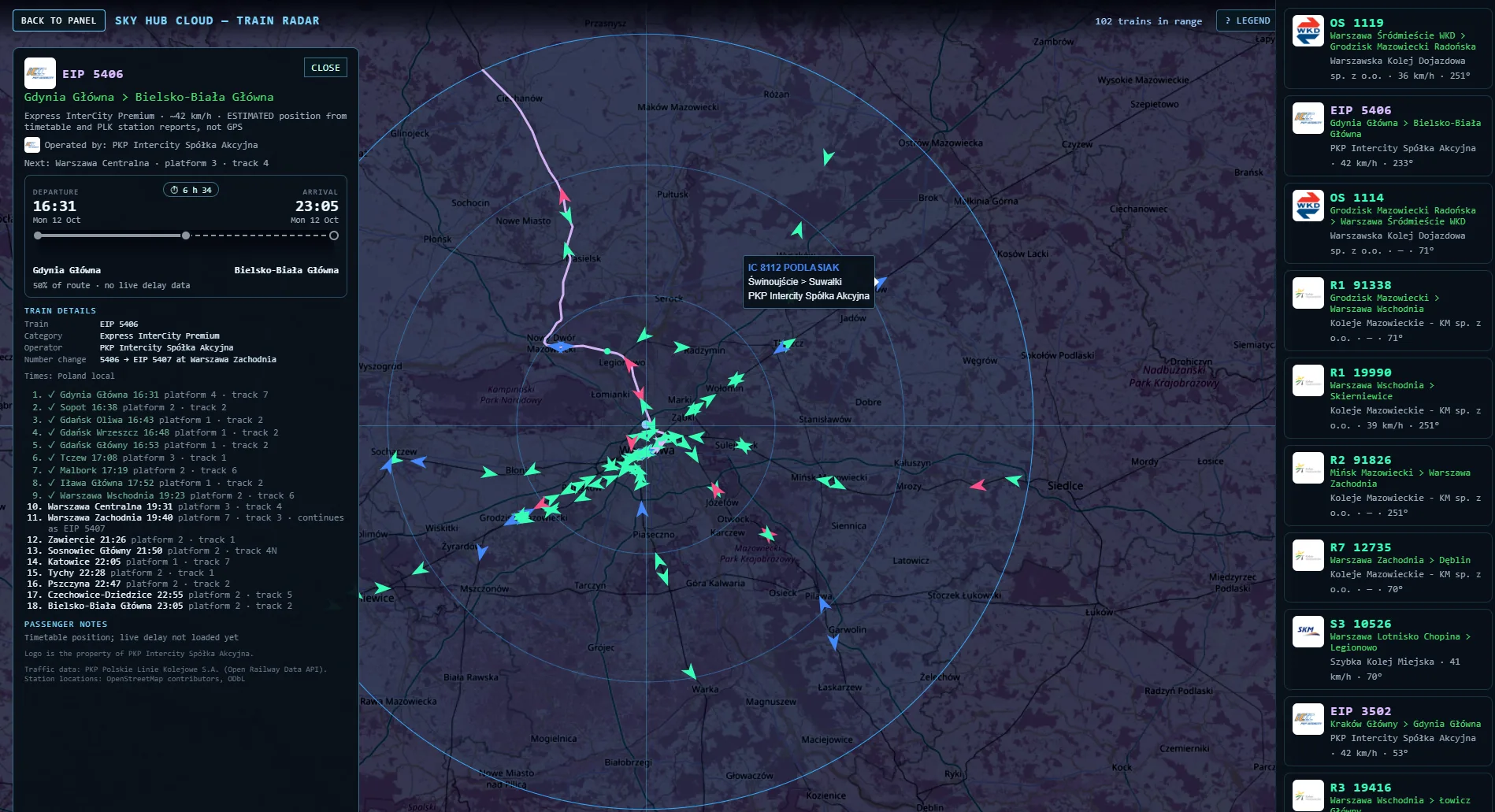Viewport: 1495px width, 812px height.
Task: Click the 'Next: Warszawa Centralna' line
Action: click(147, 163)
